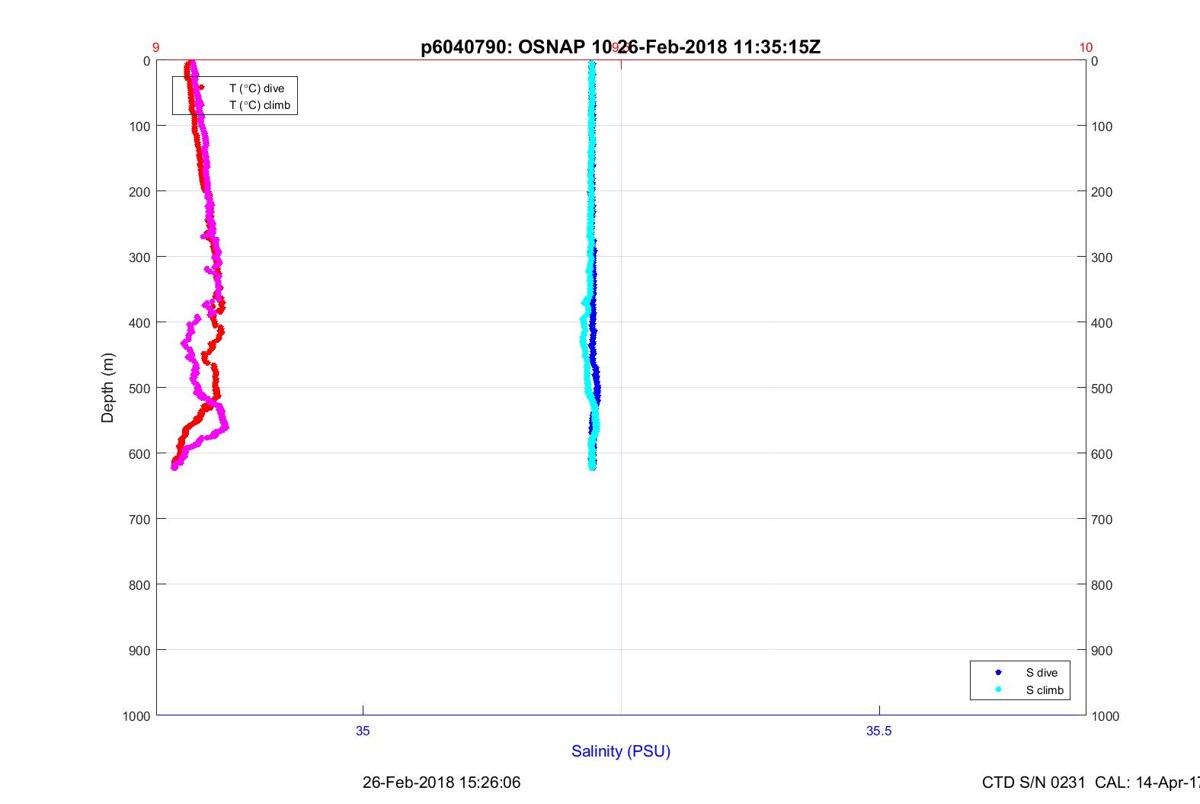Click the 700 tick on the right depth axis
Viewport: 1200px width, 804px height.
tap(1102, 519)
